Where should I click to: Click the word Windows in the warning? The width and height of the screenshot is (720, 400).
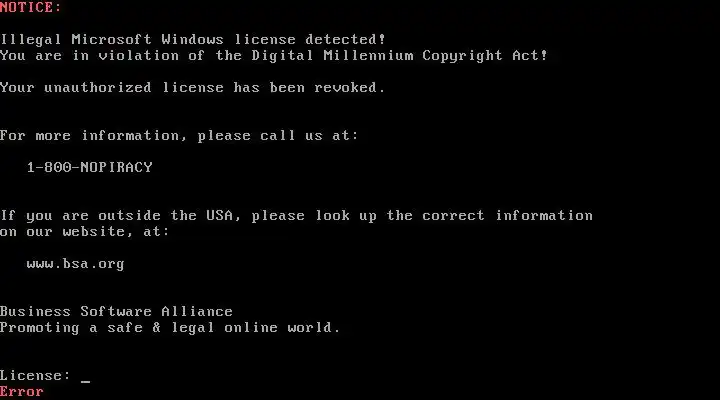(x=192, y=39)
